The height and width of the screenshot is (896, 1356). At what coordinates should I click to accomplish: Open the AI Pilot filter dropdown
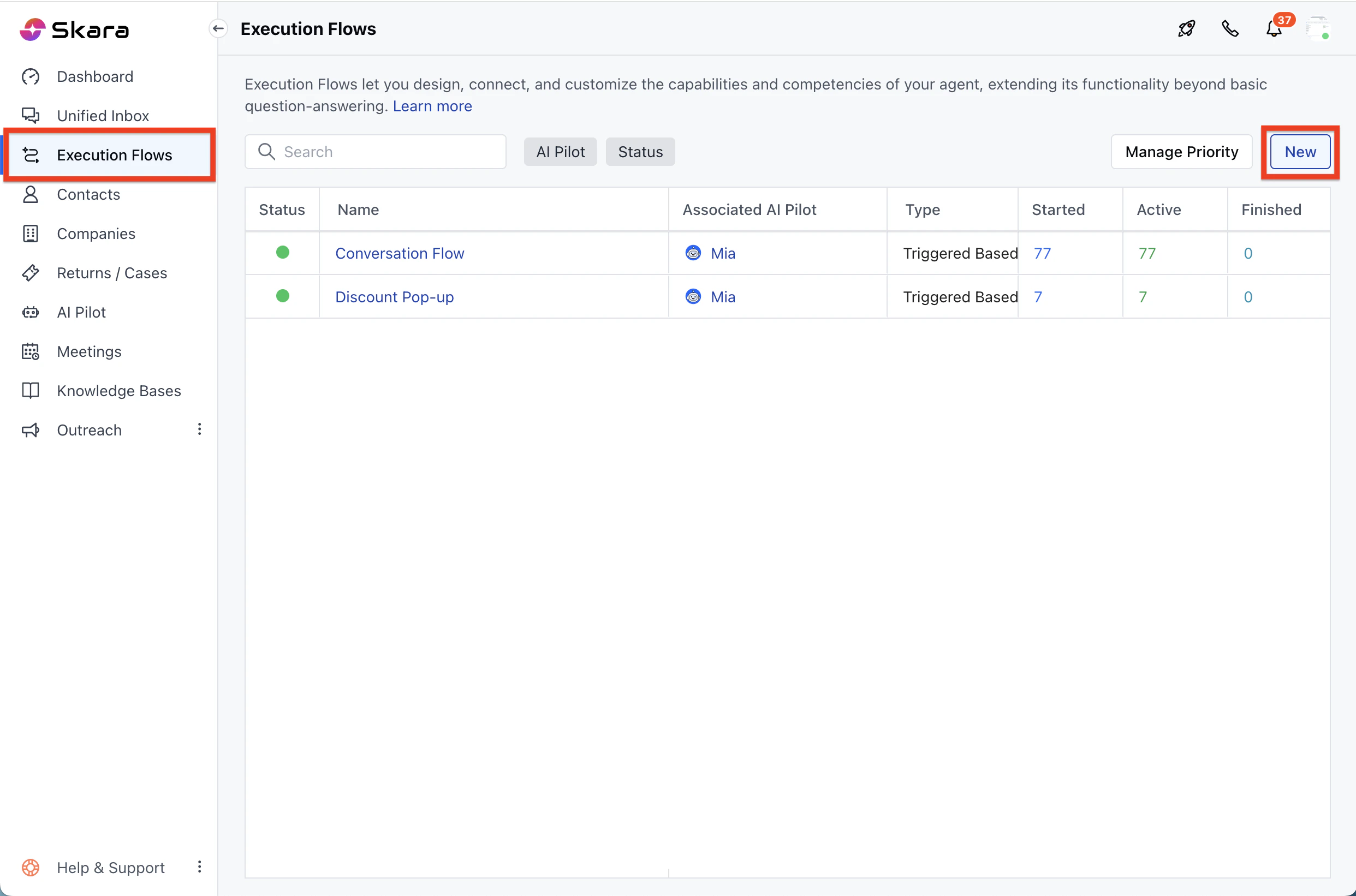click(560, 152)
